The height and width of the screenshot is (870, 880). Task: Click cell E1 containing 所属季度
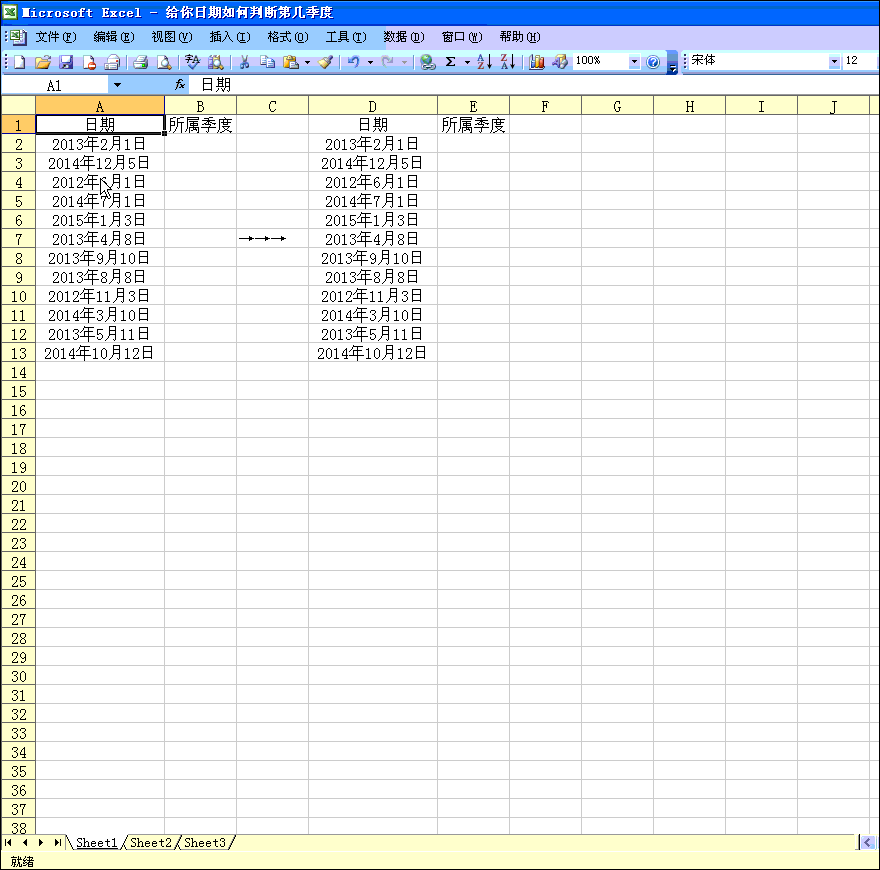(x=473, y=125)
